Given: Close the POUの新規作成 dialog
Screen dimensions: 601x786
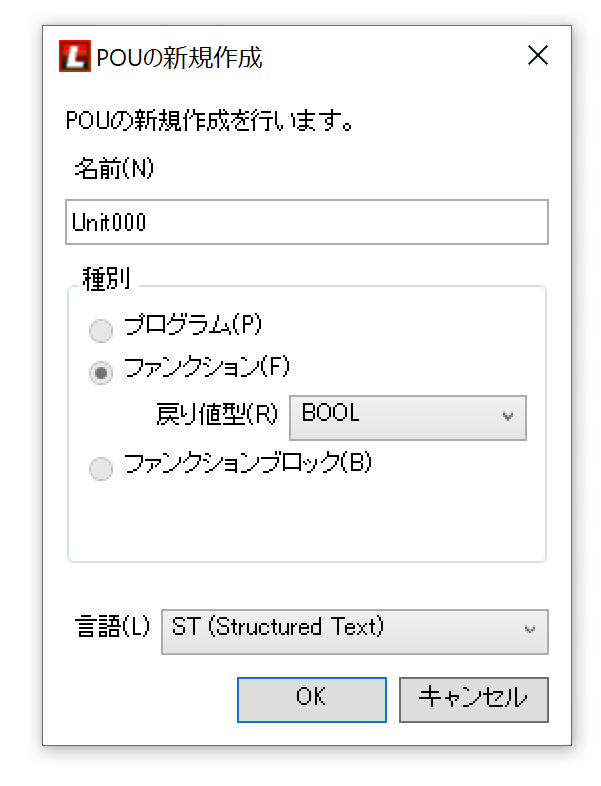Looking at the screenshot, I should click(538, 56).
